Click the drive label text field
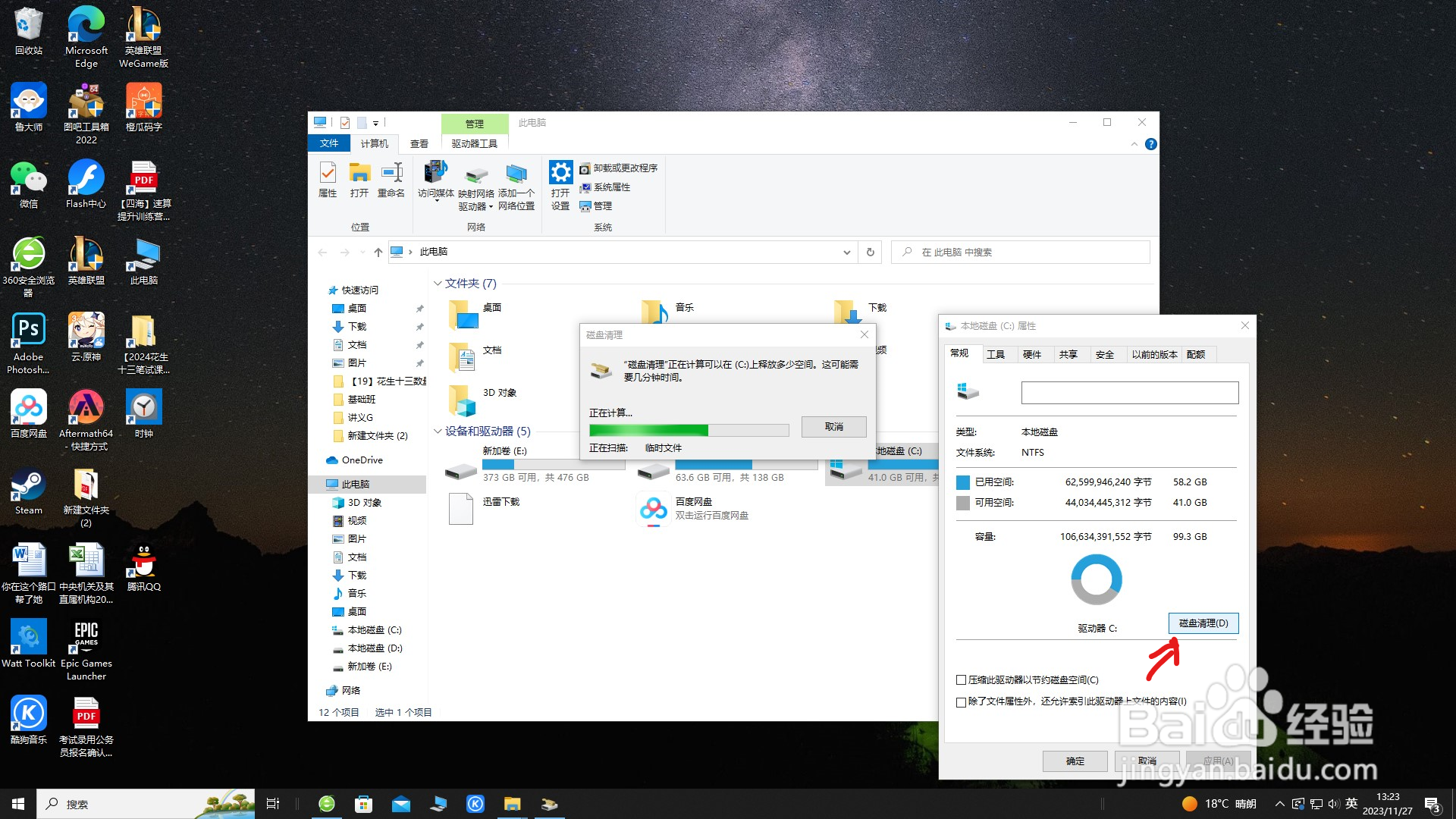The height and width of the screenshot is (819, 1456). (x=1129, y=393)
